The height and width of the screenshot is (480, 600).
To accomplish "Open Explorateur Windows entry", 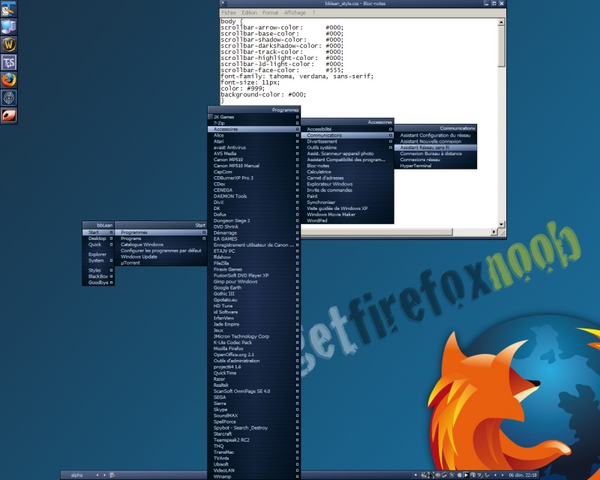I will pyautogui.click(x=347, y=184).
